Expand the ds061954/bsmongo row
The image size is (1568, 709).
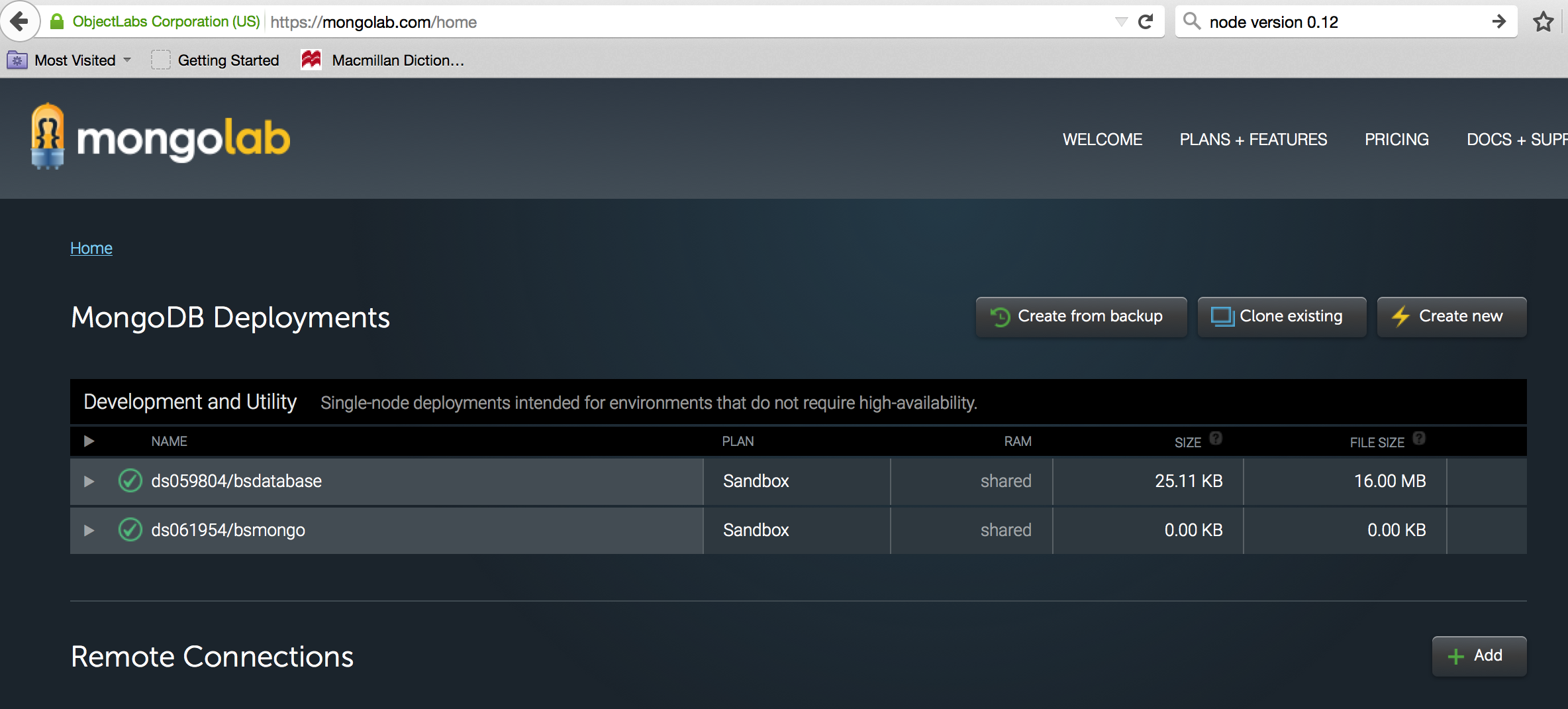(89, 531)
